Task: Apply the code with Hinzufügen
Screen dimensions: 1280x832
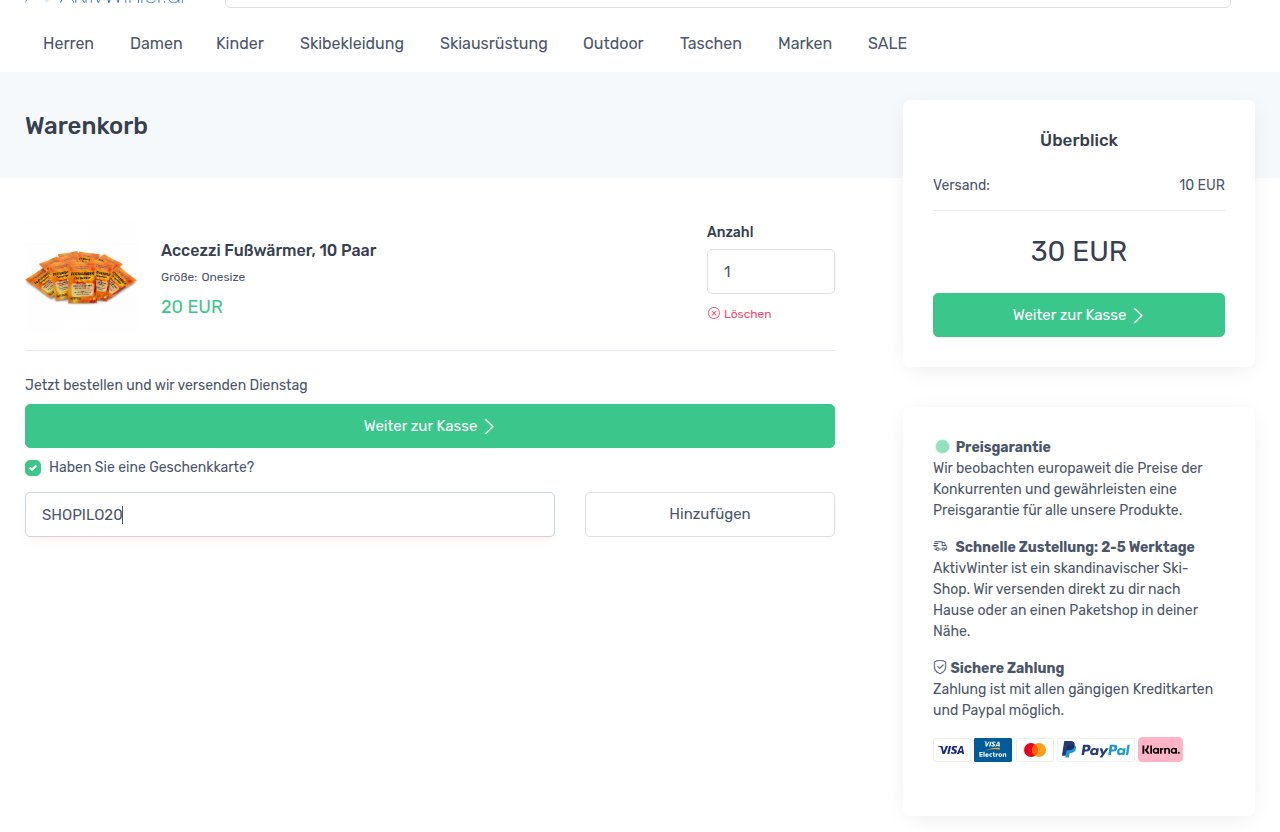Action: pos(710,514)
